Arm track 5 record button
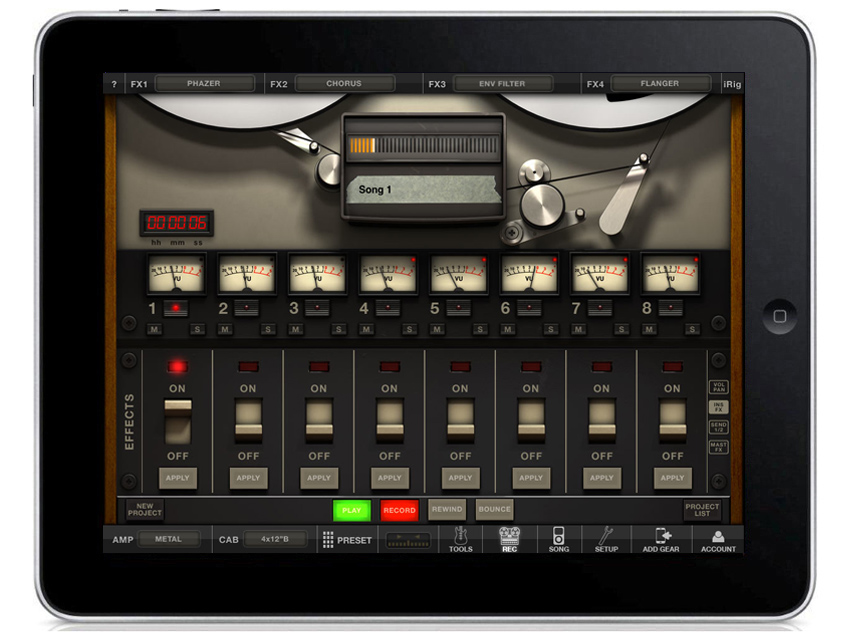Screen dimensions: 850x638 (x=459, y=308)
